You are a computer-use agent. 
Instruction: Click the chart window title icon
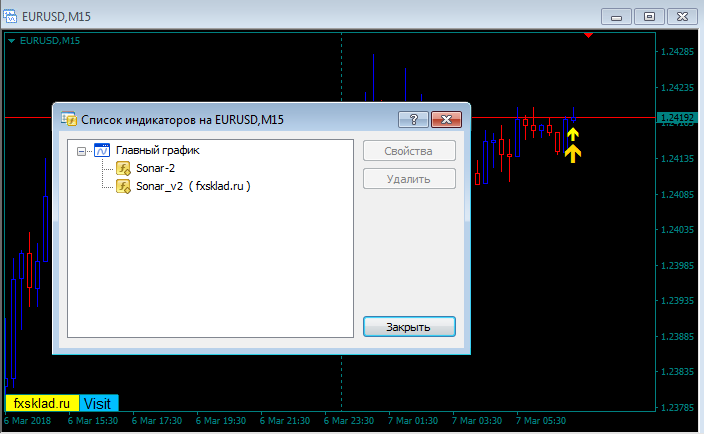(x=10, y=17)
